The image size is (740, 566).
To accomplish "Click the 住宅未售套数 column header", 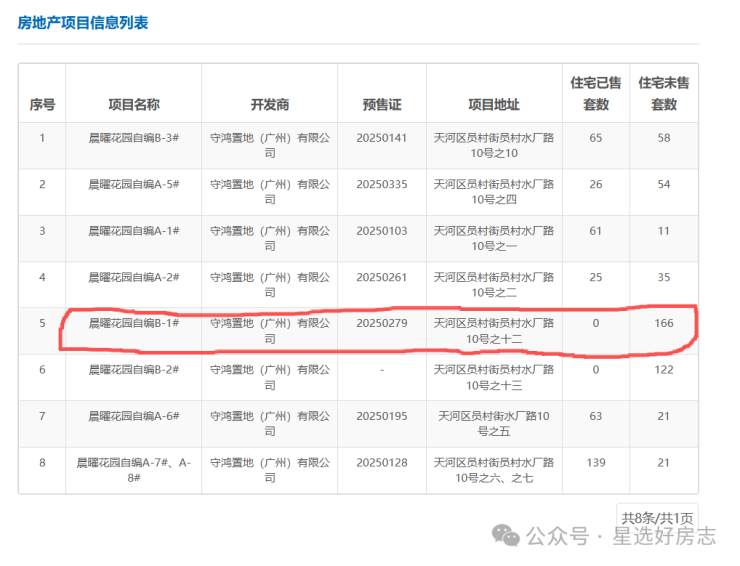I will click(664, 93).
